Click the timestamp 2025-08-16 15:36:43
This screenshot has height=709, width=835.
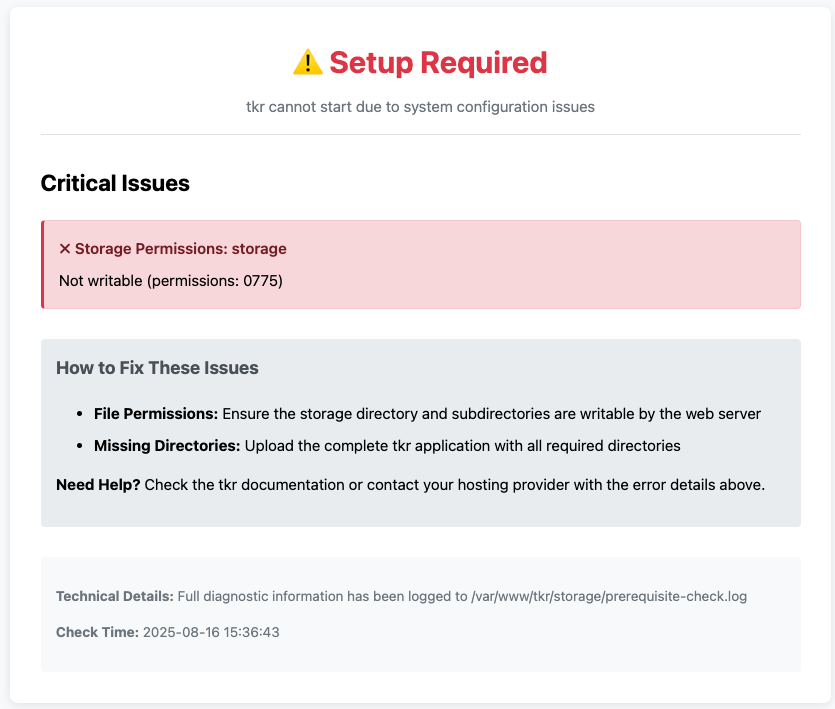click(x=212, y=632)
